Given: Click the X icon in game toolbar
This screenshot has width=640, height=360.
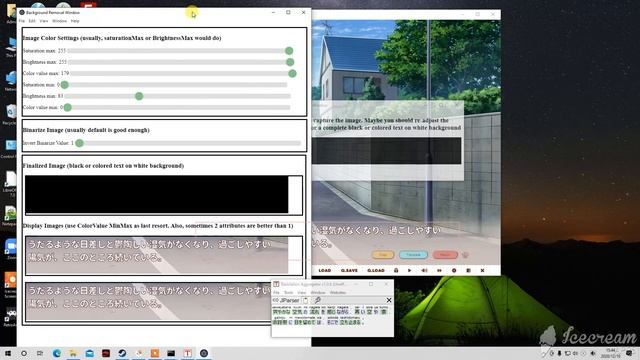Looking at the screenshot, I should (482, 271).
